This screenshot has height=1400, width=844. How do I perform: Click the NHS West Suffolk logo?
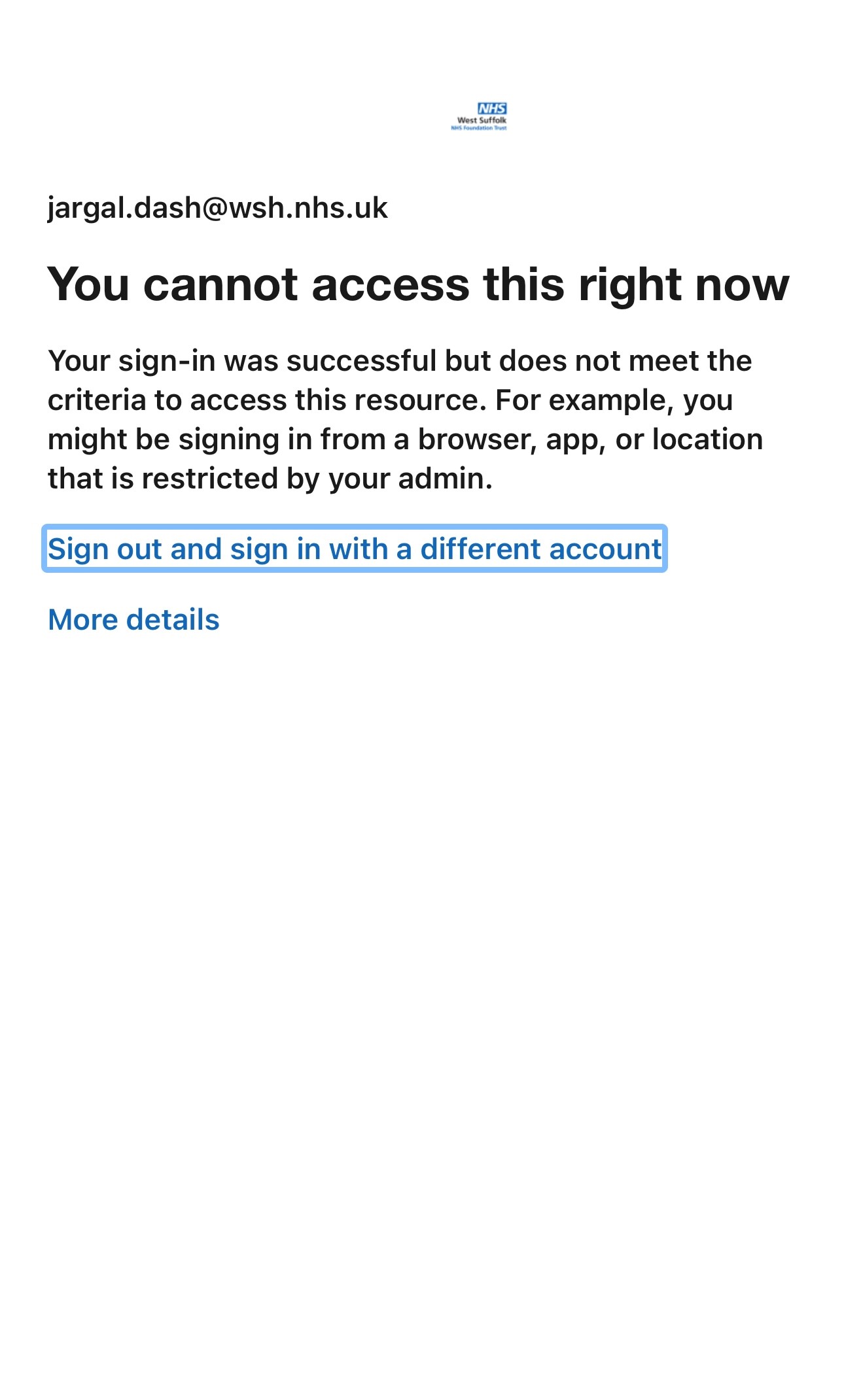479,116
